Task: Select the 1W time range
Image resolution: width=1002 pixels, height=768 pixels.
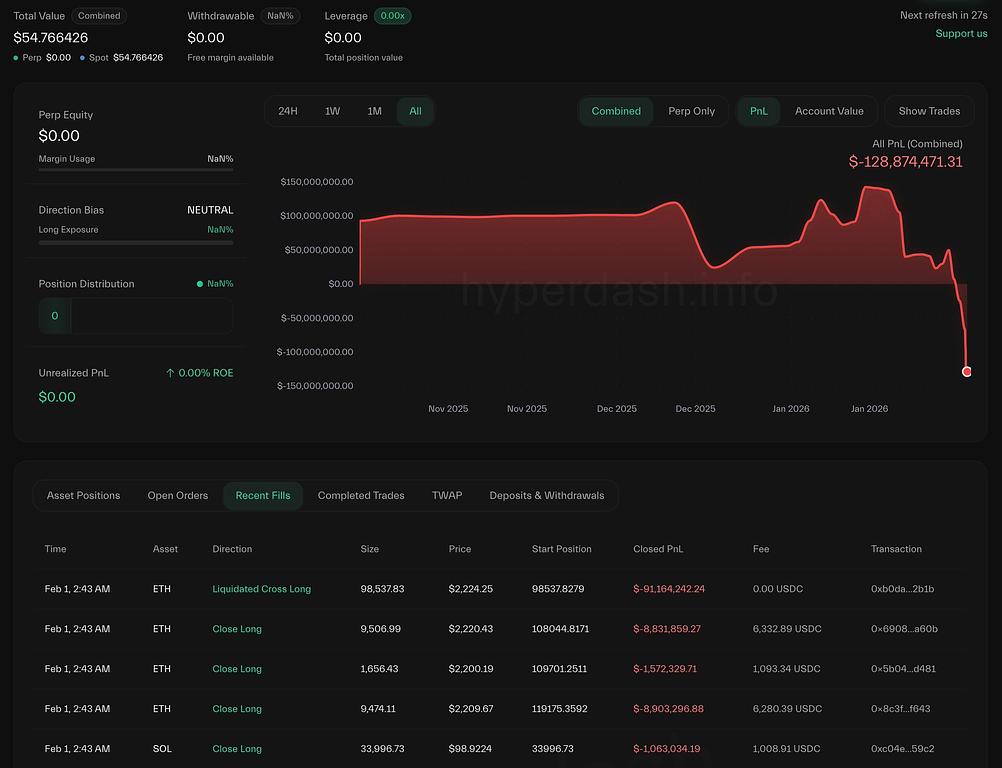Action: coord(332,111)
